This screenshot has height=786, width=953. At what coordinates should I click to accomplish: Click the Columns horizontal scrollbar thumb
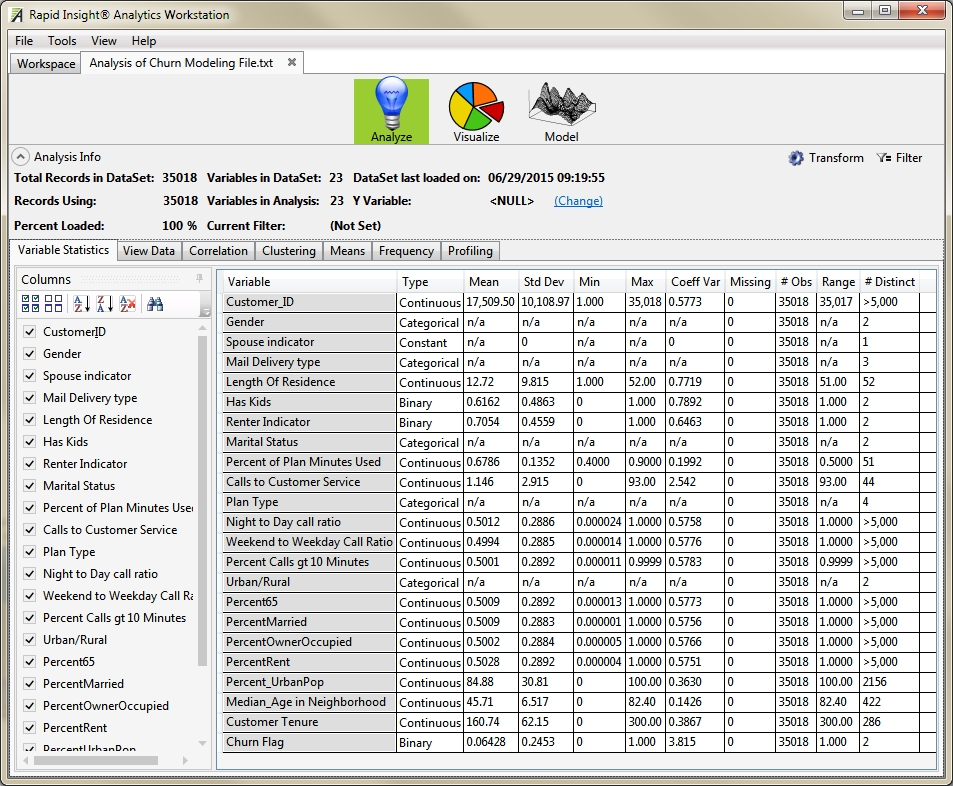click(96, 760)
